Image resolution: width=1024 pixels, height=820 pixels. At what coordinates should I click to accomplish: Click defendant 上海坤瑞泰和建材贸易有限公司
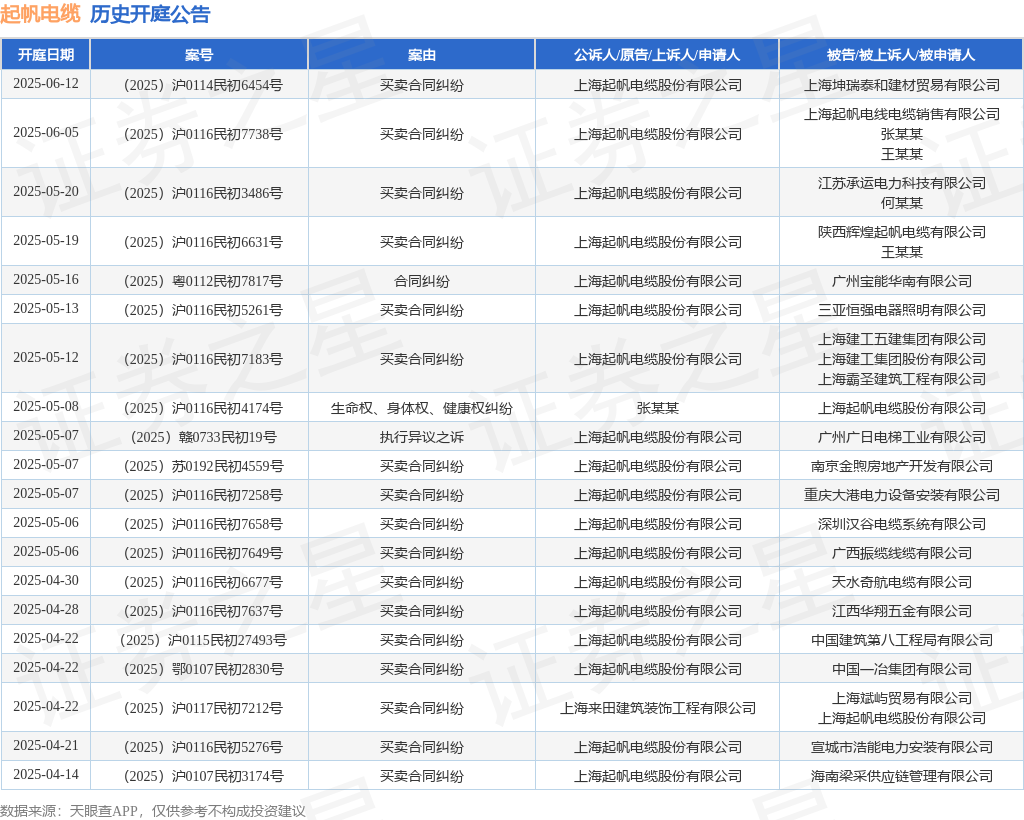902,85
